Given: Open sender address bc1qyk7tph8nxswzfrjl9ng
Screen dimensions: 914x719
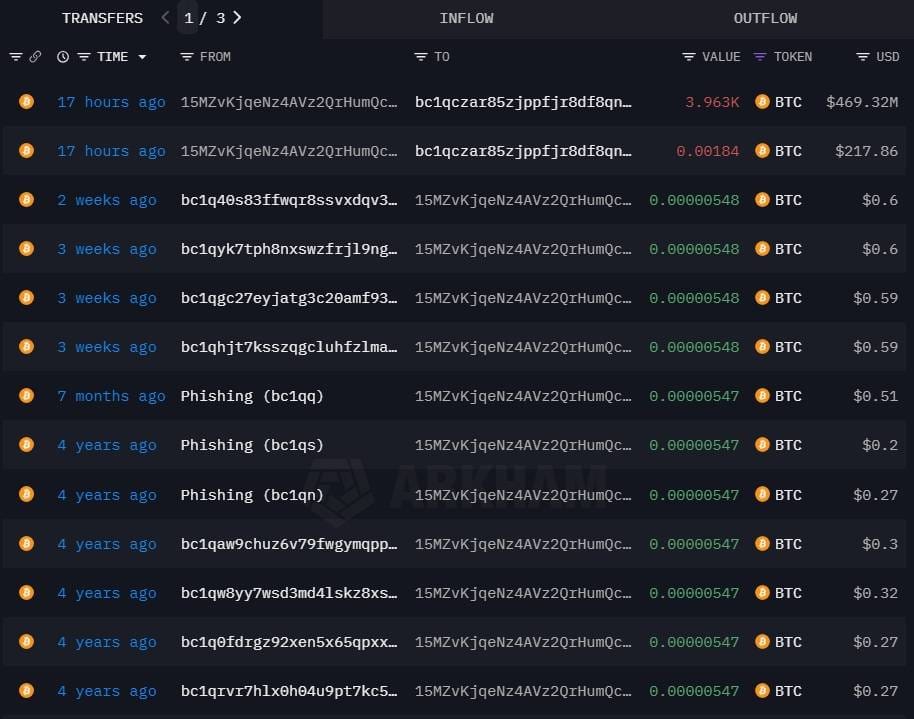Looking at the screenshot, I should coord(289,249).
